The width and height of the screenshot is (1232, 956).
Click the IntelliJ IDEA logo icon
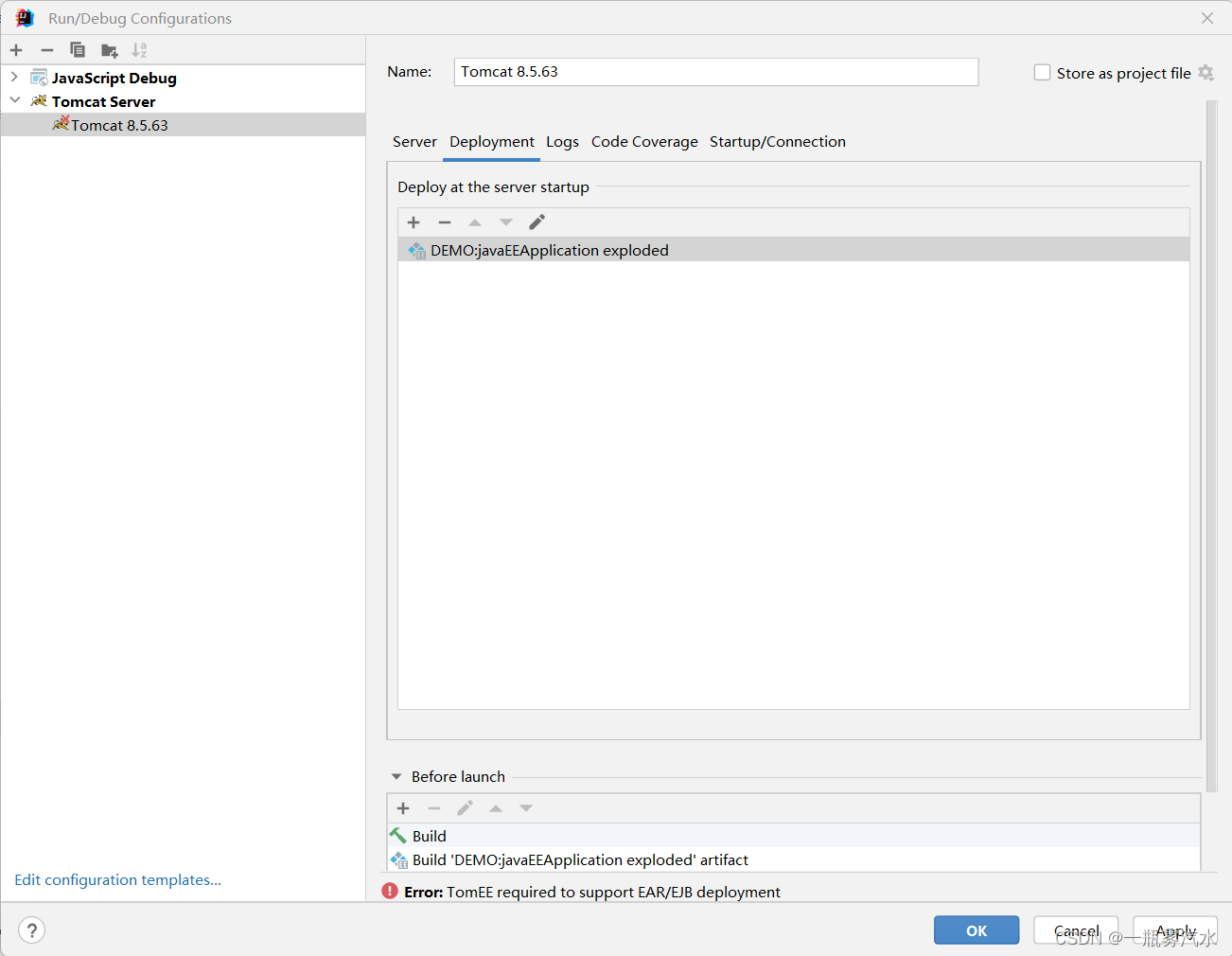click(24, 18)
